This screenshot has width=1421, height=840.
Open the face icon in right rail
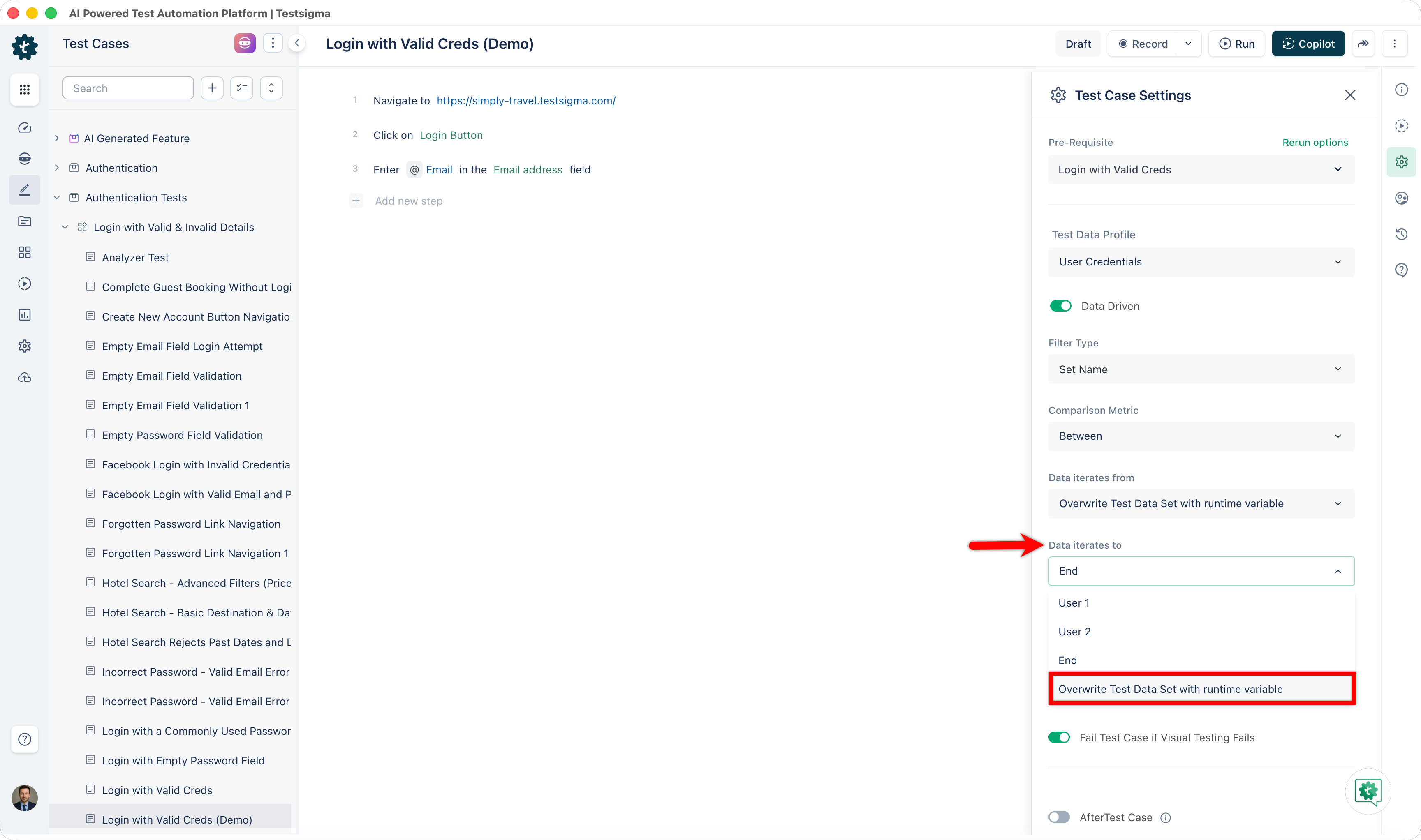pyautogui.click(x=1402, y=198)
